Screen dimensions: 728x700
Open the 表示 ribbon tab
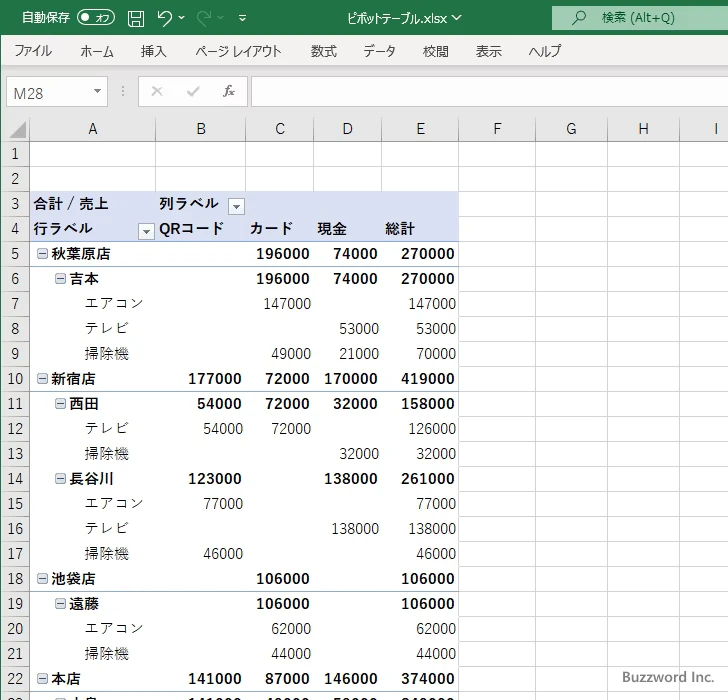pos(488,51)
